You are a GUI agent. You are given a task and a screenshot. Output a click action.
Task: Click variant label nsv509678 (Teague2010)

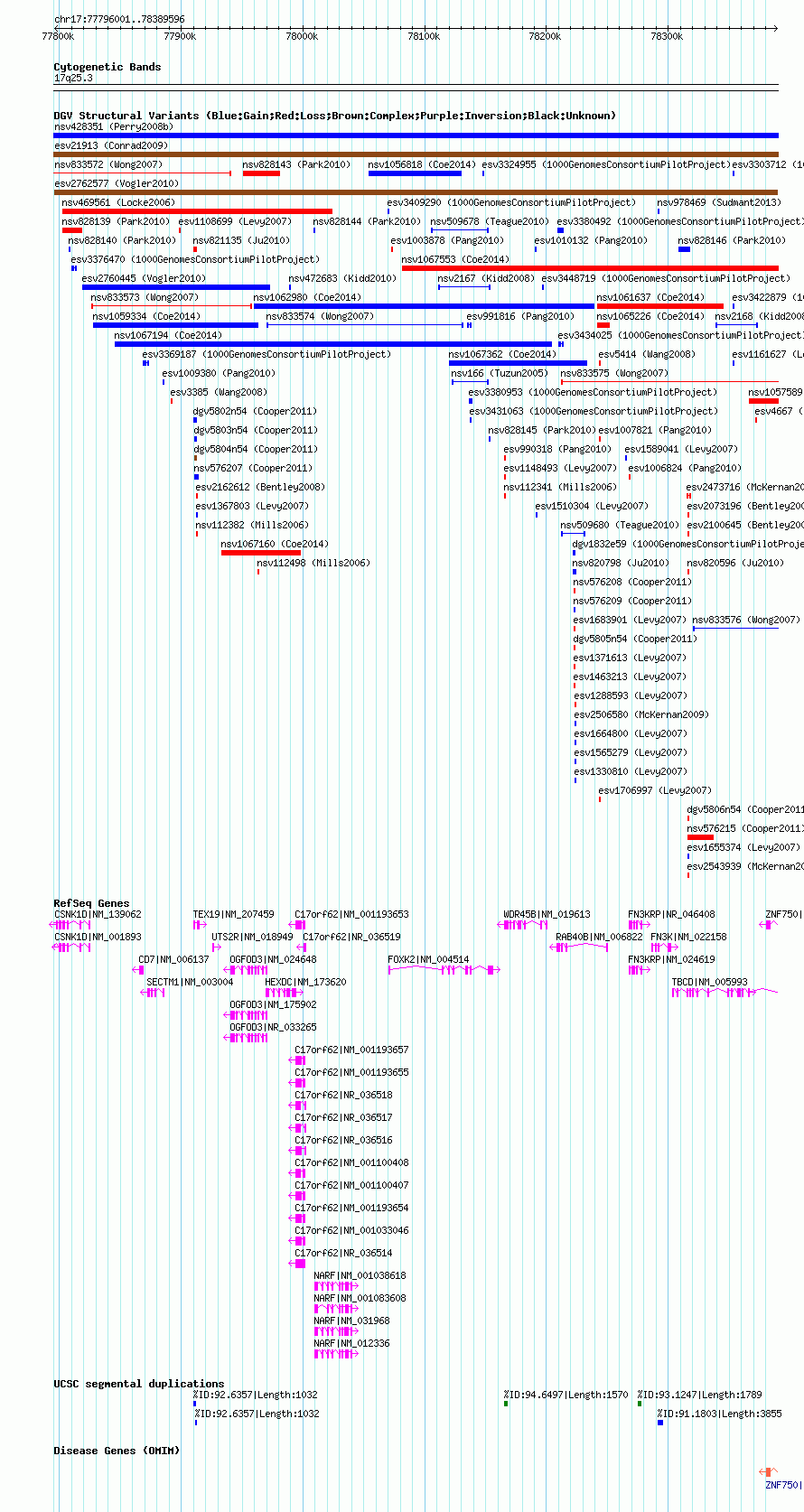click(490, 221)
